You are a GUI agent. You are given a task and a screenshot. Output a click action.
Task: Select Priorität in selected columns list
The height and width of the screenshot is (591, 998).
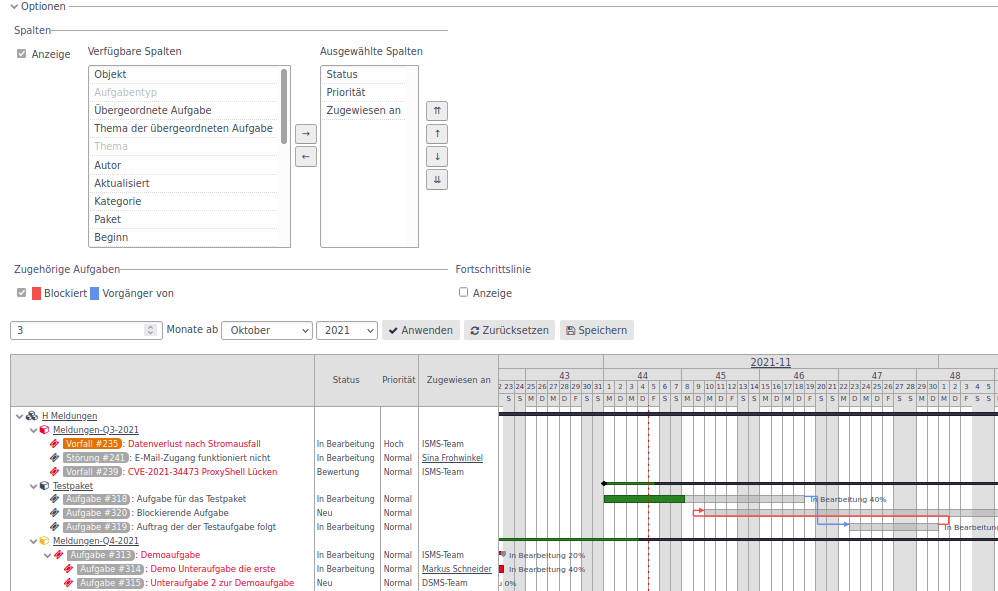[x=363, y=92]
